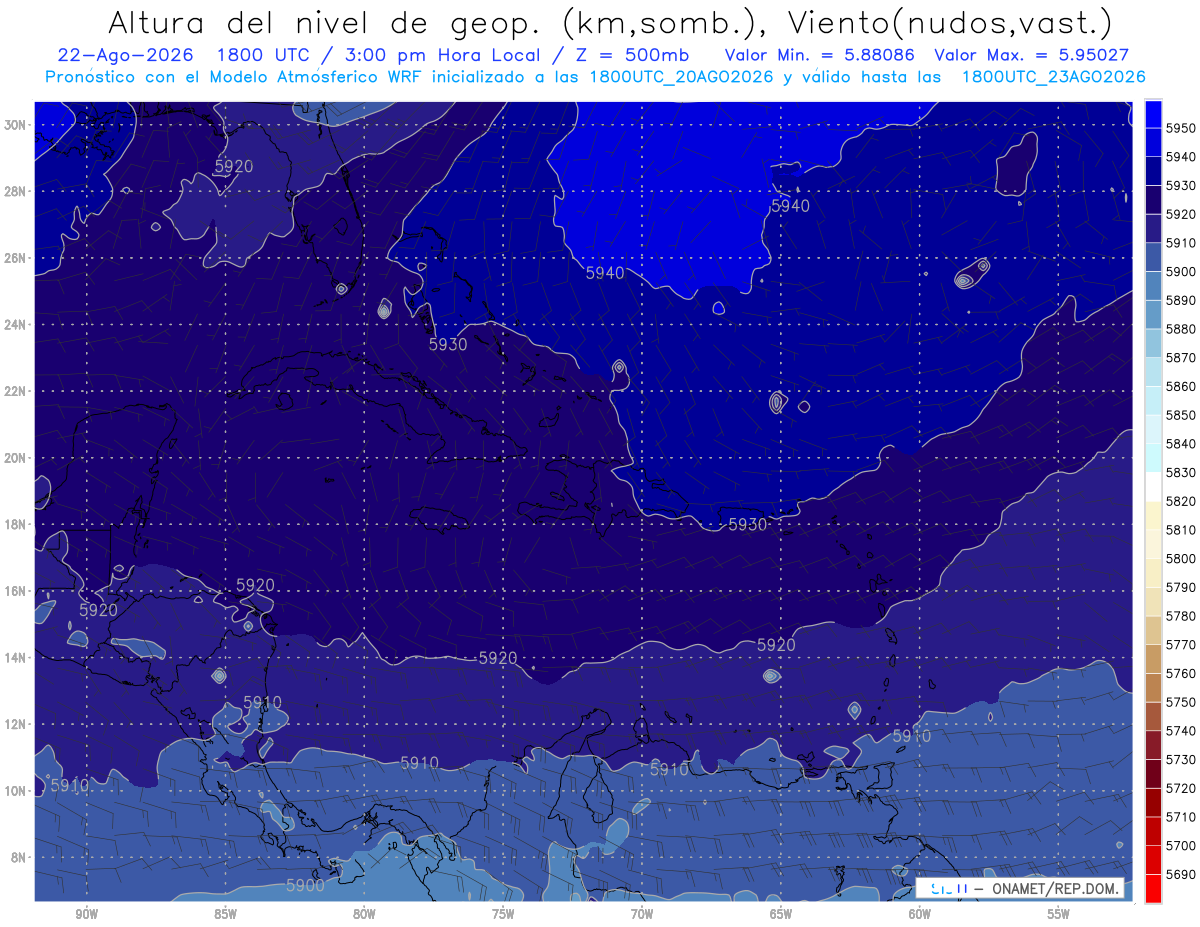Click the 5880 colorbar value

(x=1181, y=329)
